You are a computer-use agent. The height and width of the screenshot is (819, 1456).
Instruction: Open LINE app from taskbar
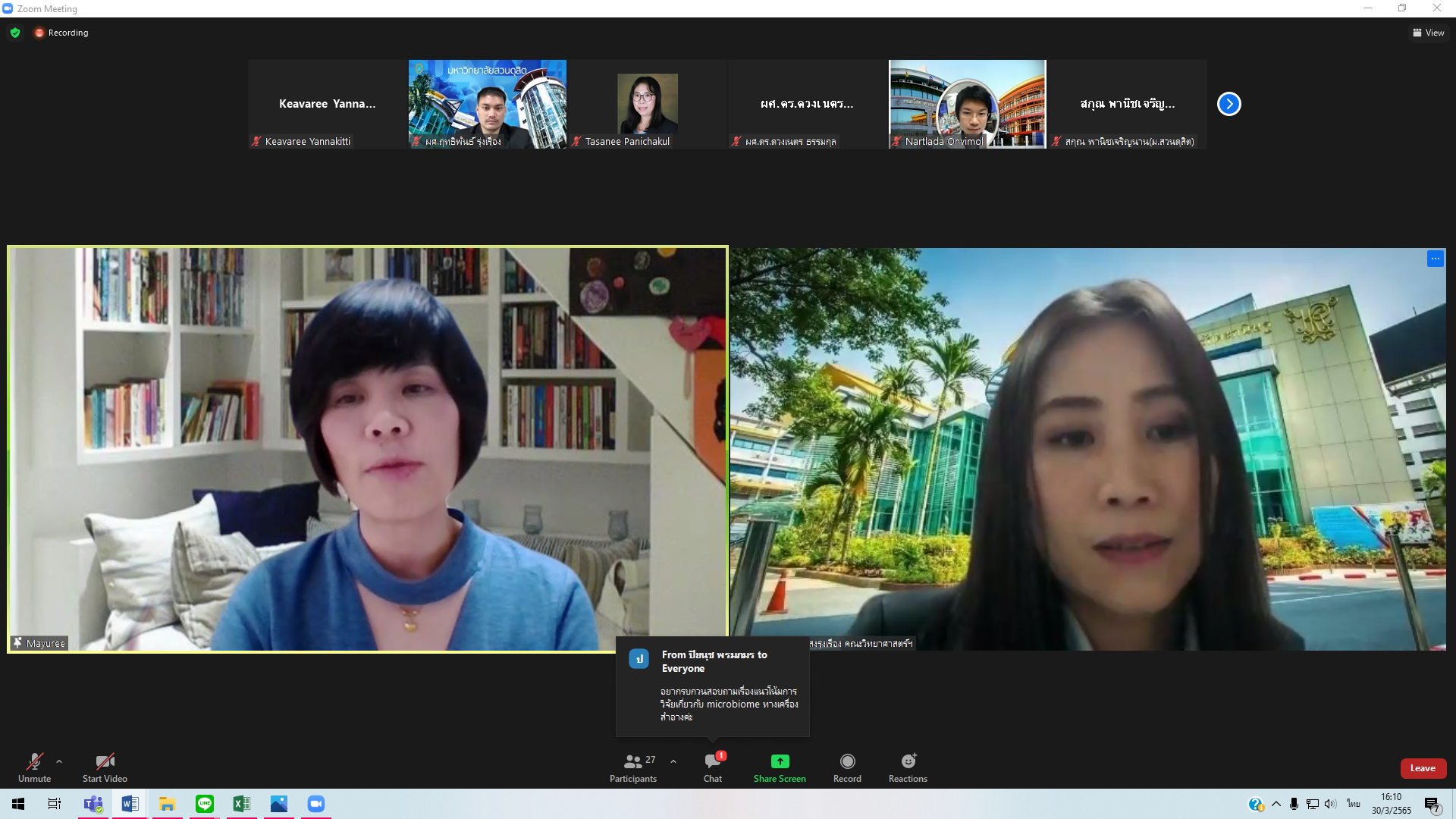[205, 804]
